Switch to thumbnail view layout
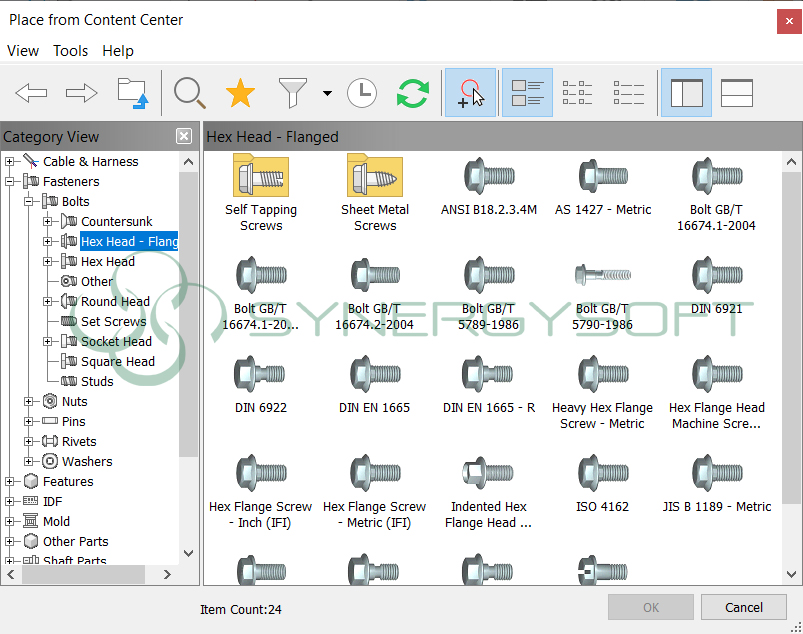Image resolution: width=803 pixels, height=634 pixels. click(x=526, y=93)
